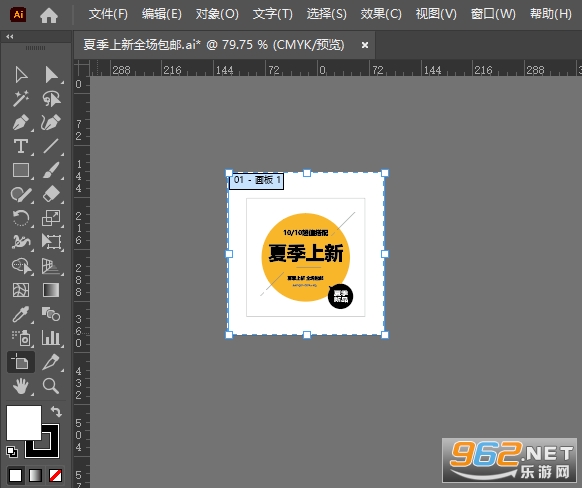The image size is (582, 488).
Task: Pick the Slice tool
Action: tap(51, 362)
